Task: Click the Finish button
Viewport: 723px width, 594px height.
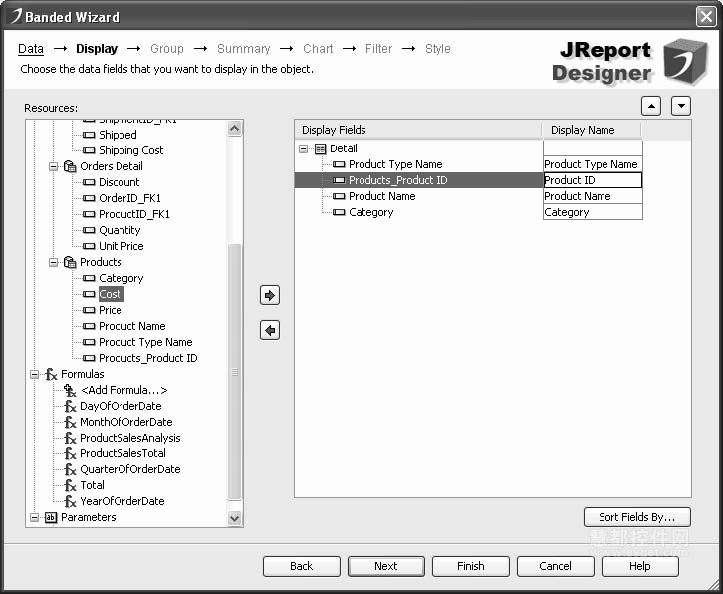Action: pos(471,566)
